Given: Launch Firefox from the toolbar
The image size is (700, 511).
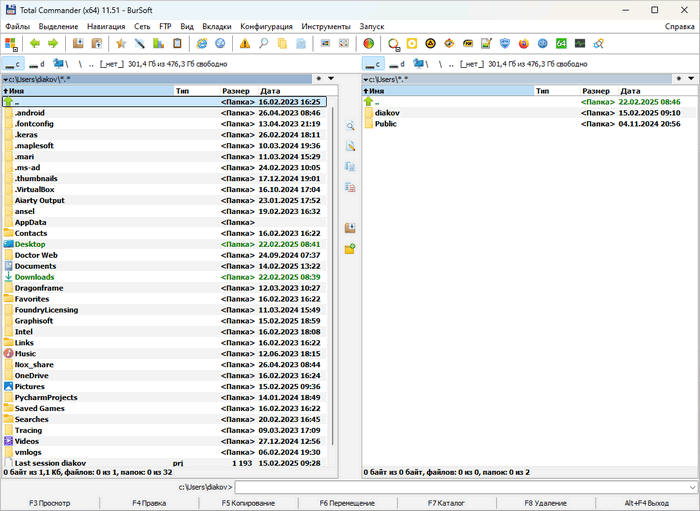Looking at the screenshot, I should 523,43.
